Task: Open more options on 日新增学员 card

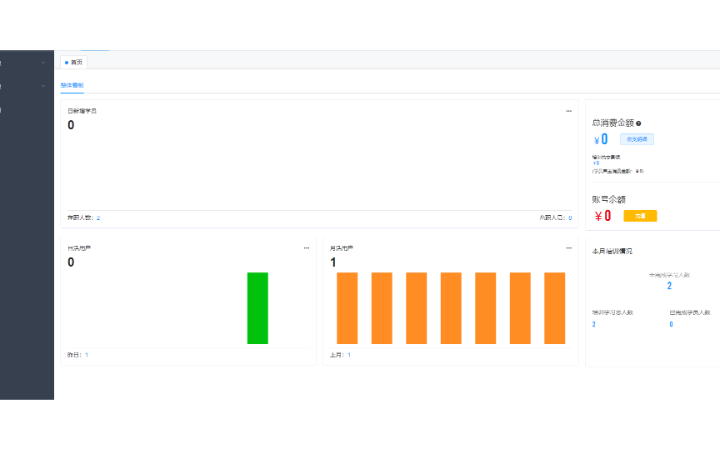Action: tap(569, 111)
